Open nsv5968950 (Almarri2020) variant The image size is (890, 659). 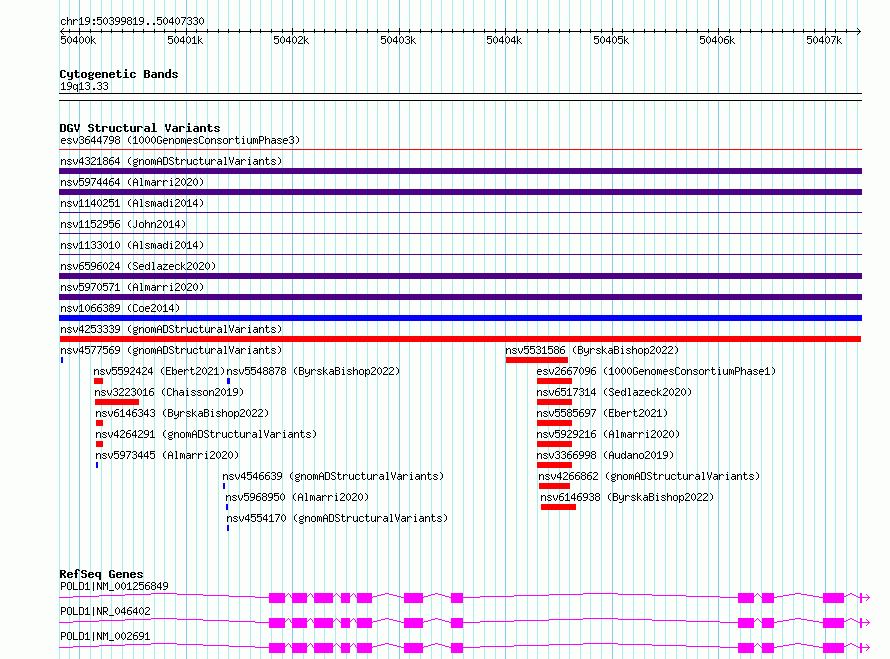point(297,497)
